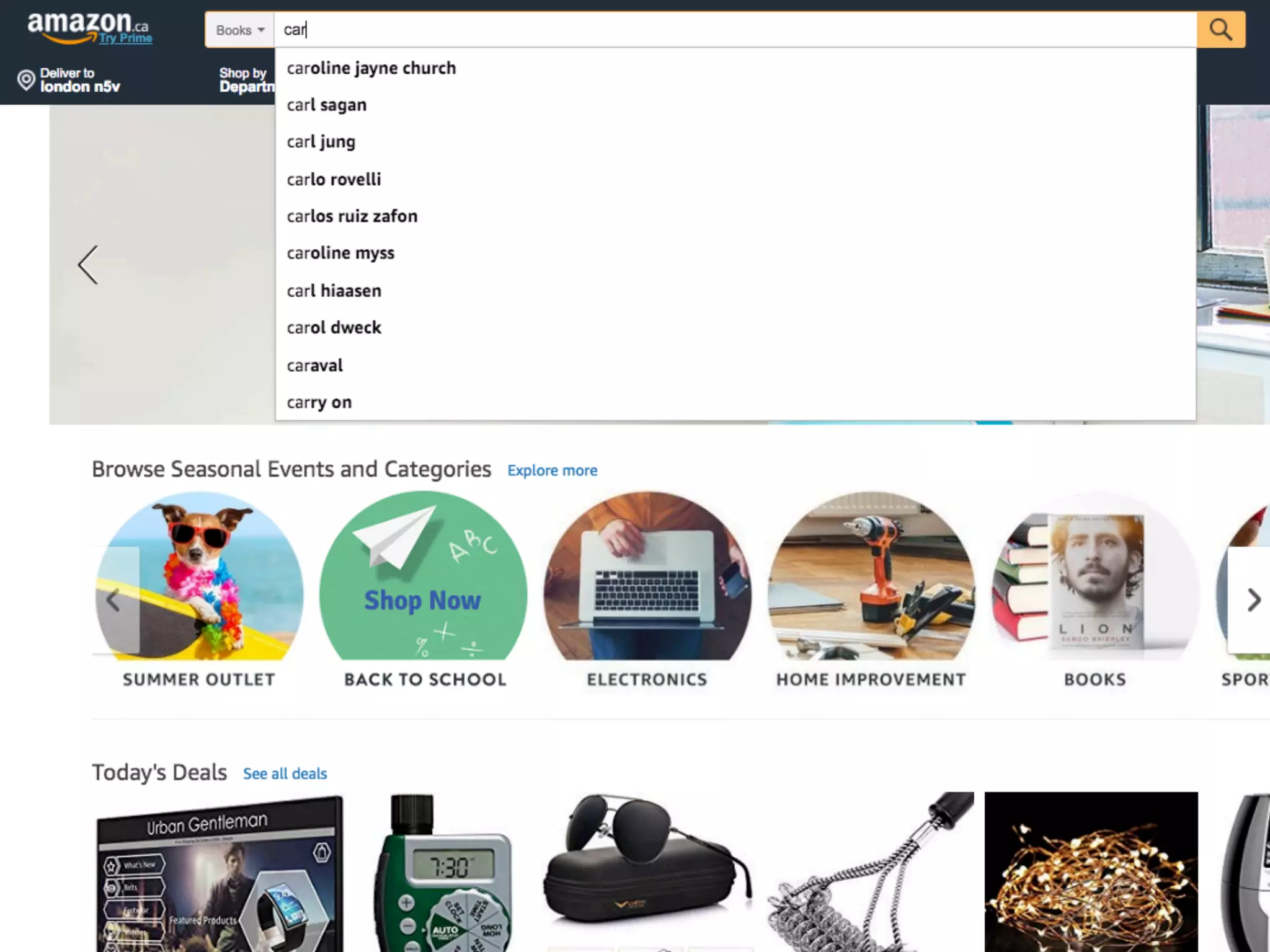The height and width of the screenshot is (952, 1270).
Task: Expand the Shop by Department menu
Action: click(246, 80)
